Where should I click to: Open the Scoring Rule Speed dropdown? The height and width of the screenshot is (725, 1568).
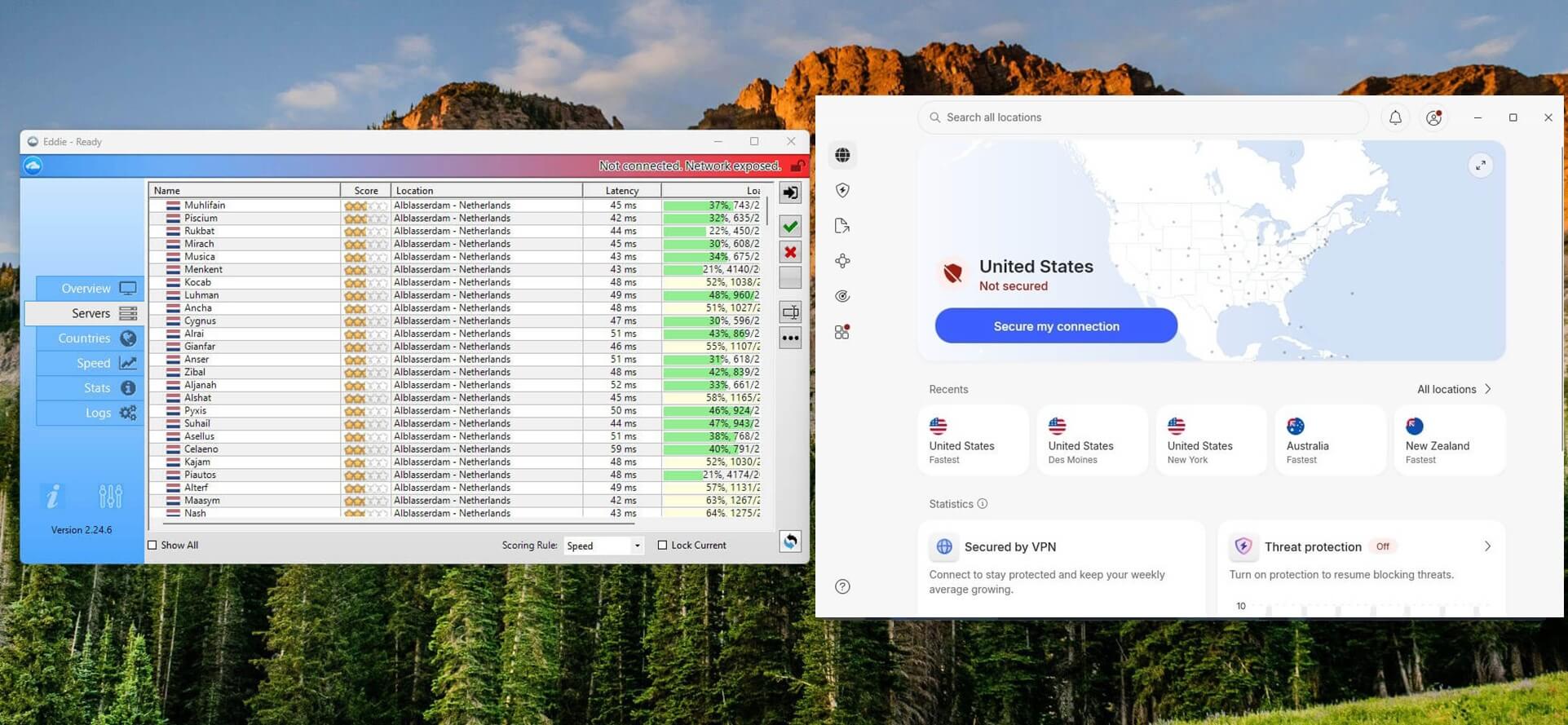coord(603,546)
